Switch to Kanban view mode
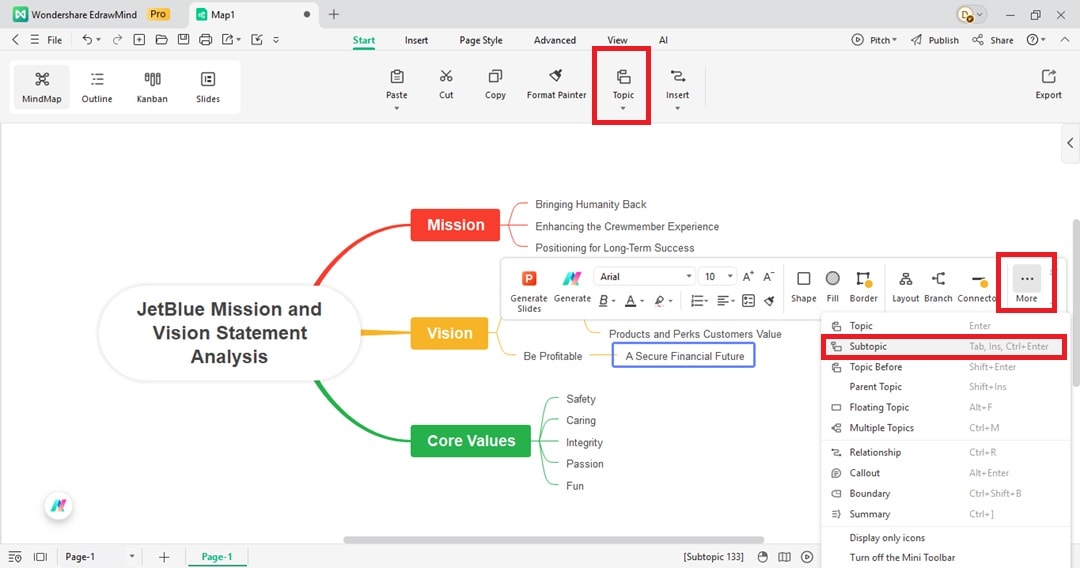This screenshot has width=1080, height=568. [x=152, y=87]
